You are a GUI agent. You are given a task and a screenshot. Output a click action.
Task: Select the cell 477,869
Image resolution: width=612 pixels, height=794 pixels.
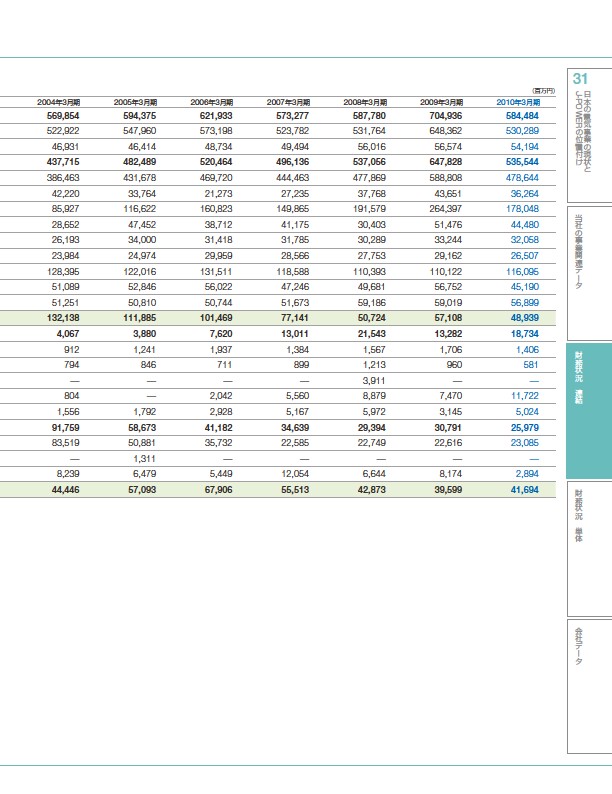coord(369,178)
